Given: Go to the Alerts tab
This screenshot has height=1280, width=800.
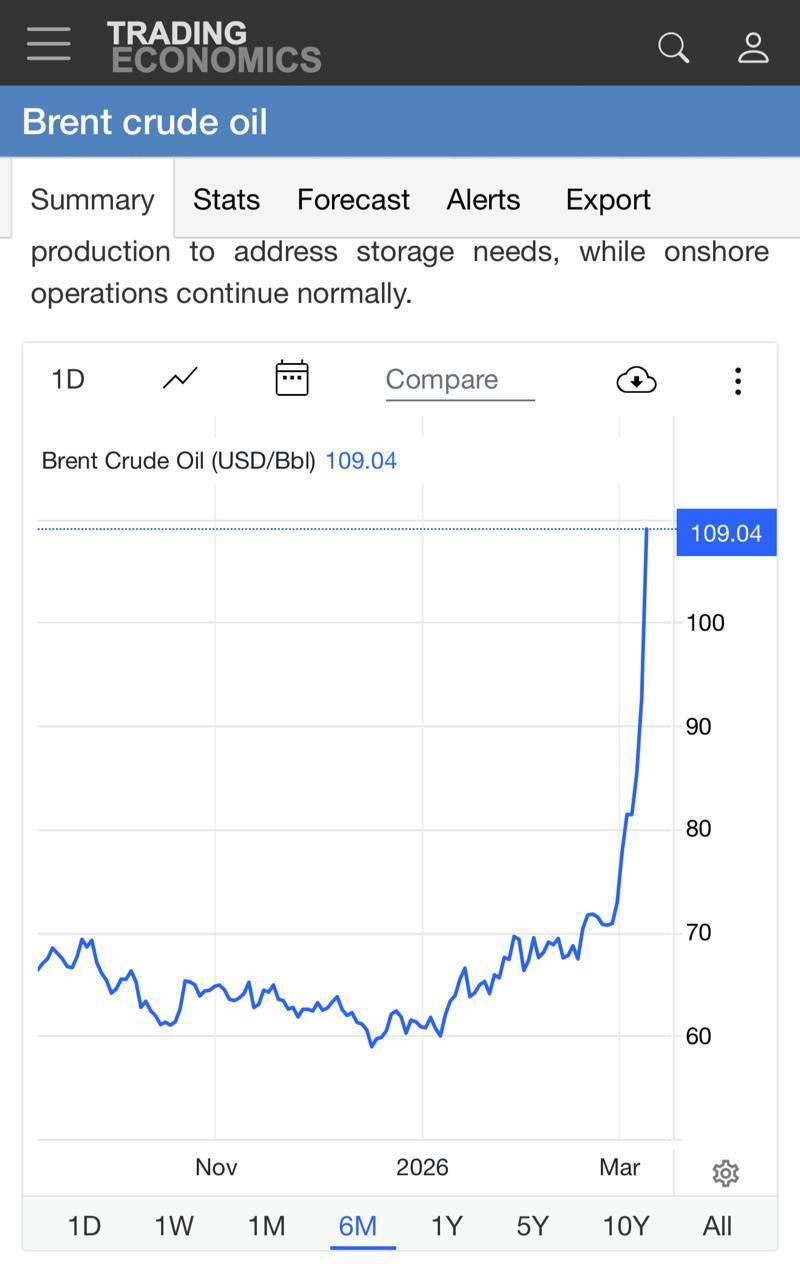Looking at the screenshot, I should pos(483,199).
